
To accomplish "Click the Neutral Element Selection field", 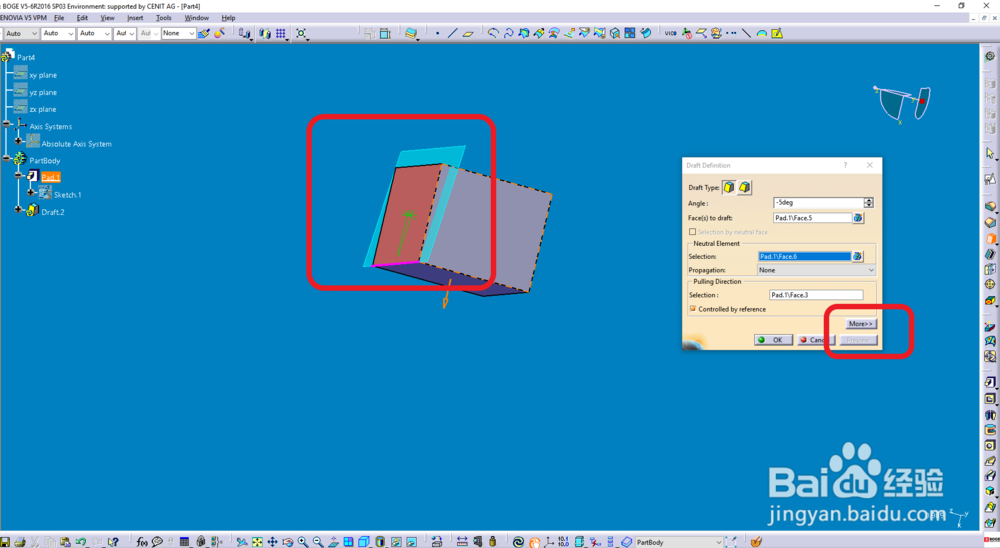I will [804, 256].
